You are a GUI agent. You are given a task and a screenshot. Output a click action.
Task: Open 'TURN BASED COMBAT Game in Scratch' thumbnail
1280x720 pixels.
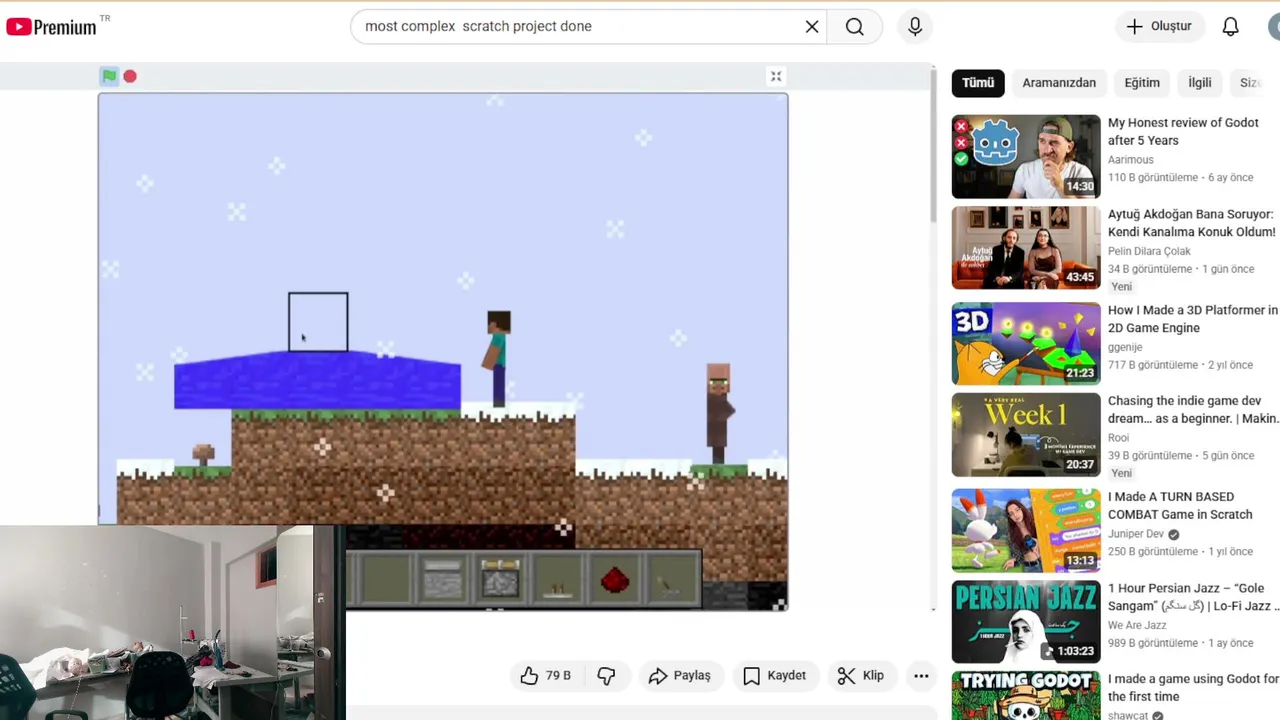pyautogui.click(x=1026, y=530)
